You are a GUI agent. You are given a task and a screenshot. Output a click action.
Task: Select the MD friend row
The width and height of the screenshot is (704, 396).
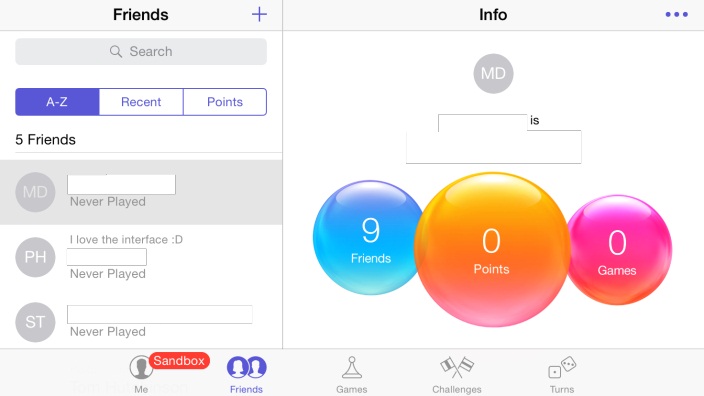141,192
